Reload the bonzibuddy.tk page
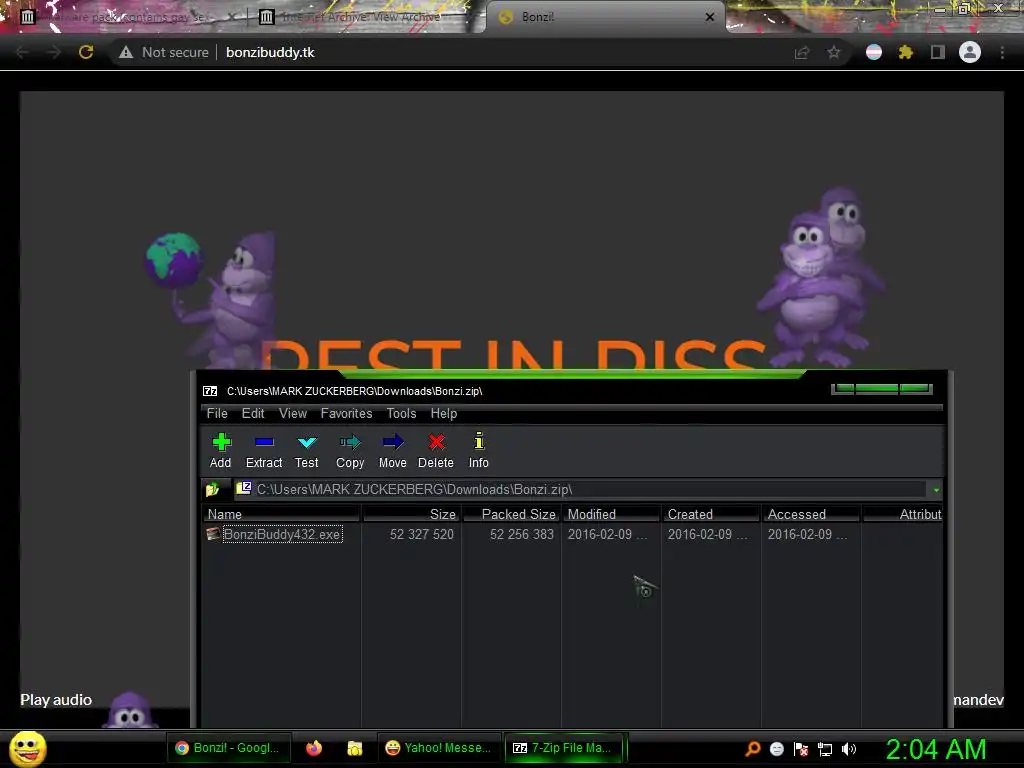Viewport: 1024px width, 768px height. tap(86, 52)
